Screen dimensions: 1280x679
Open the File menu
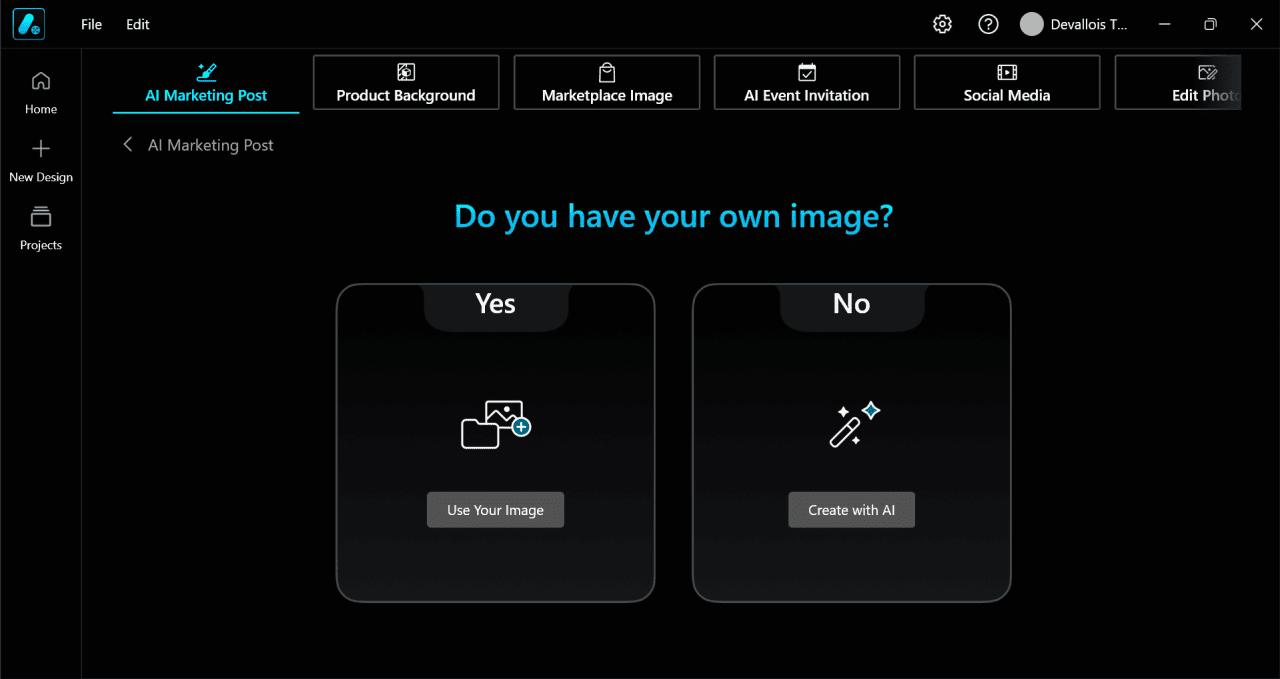91,24
